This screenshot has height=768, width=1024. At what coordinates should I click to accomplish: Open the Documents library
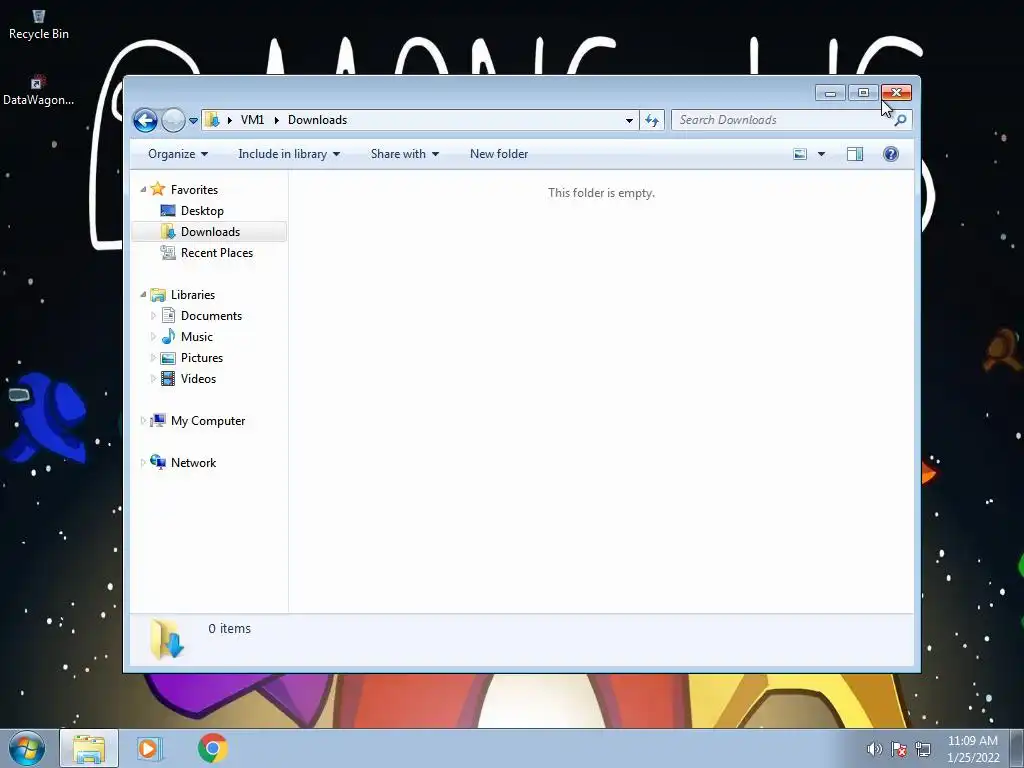coord(211,316)
